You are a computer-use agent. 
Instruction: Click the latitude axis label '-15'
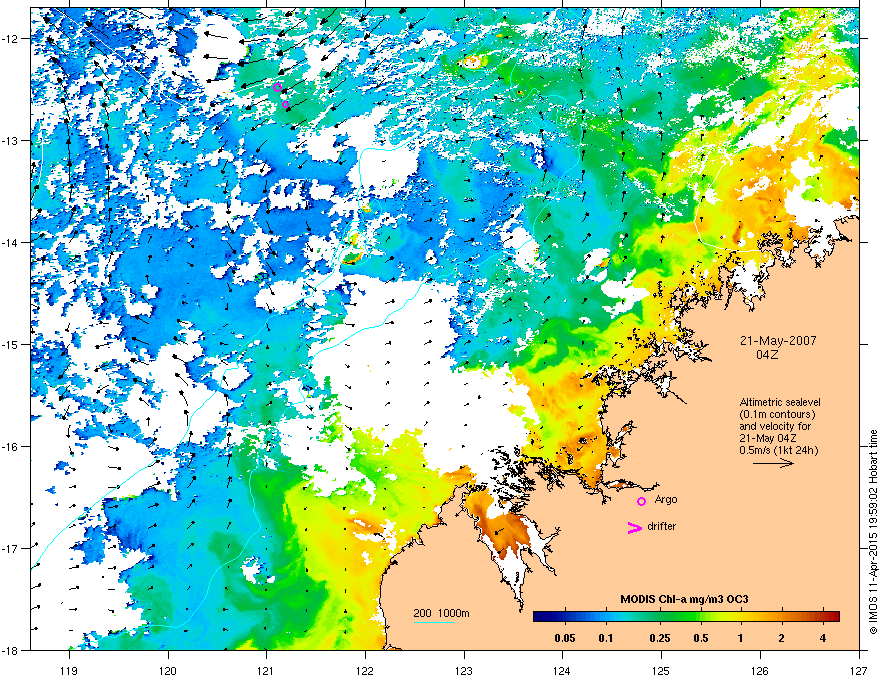tap(12, 344)
